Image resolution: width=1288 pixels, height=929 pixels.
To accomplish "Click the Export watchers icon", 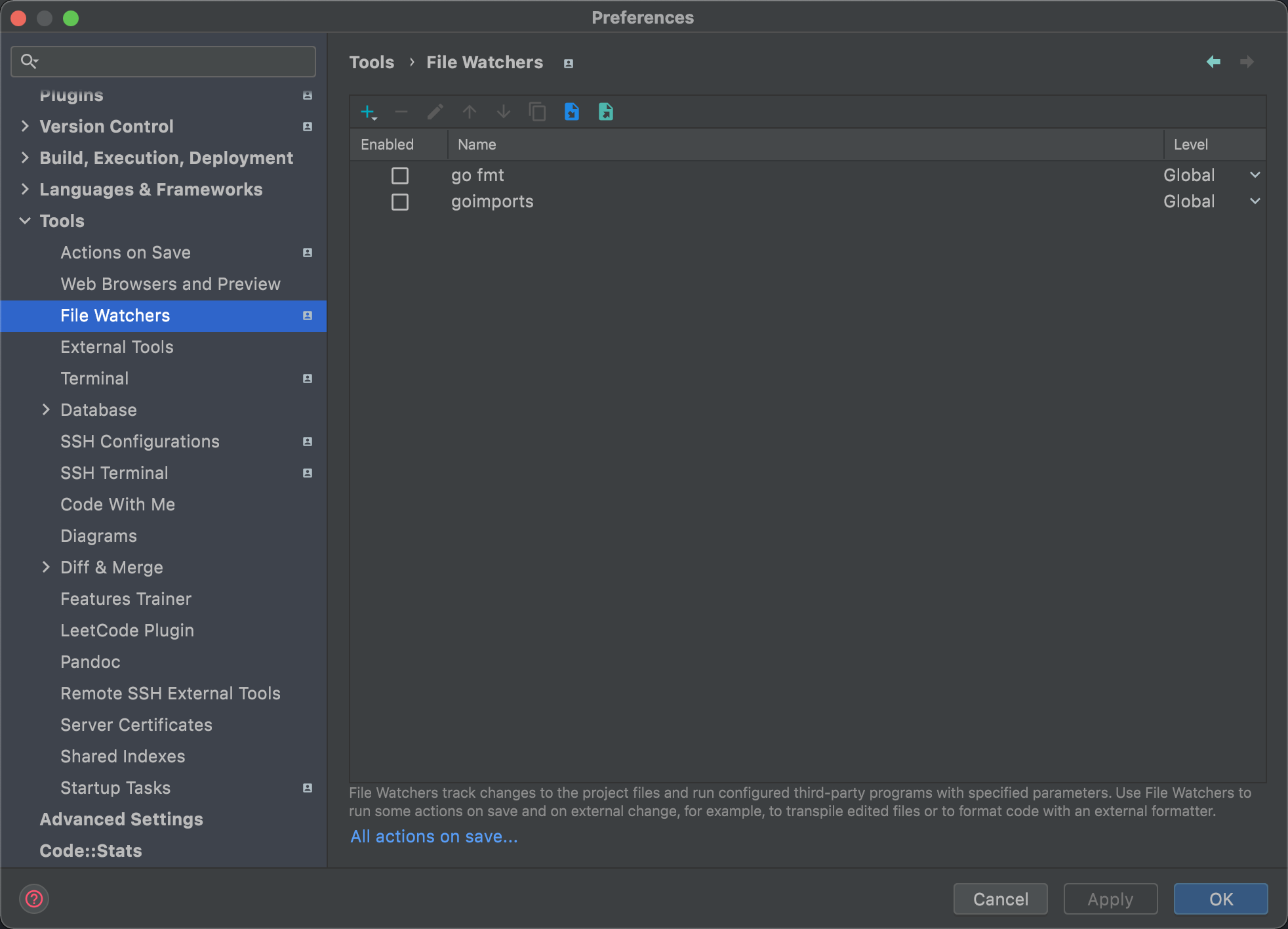I will [606, 112].
